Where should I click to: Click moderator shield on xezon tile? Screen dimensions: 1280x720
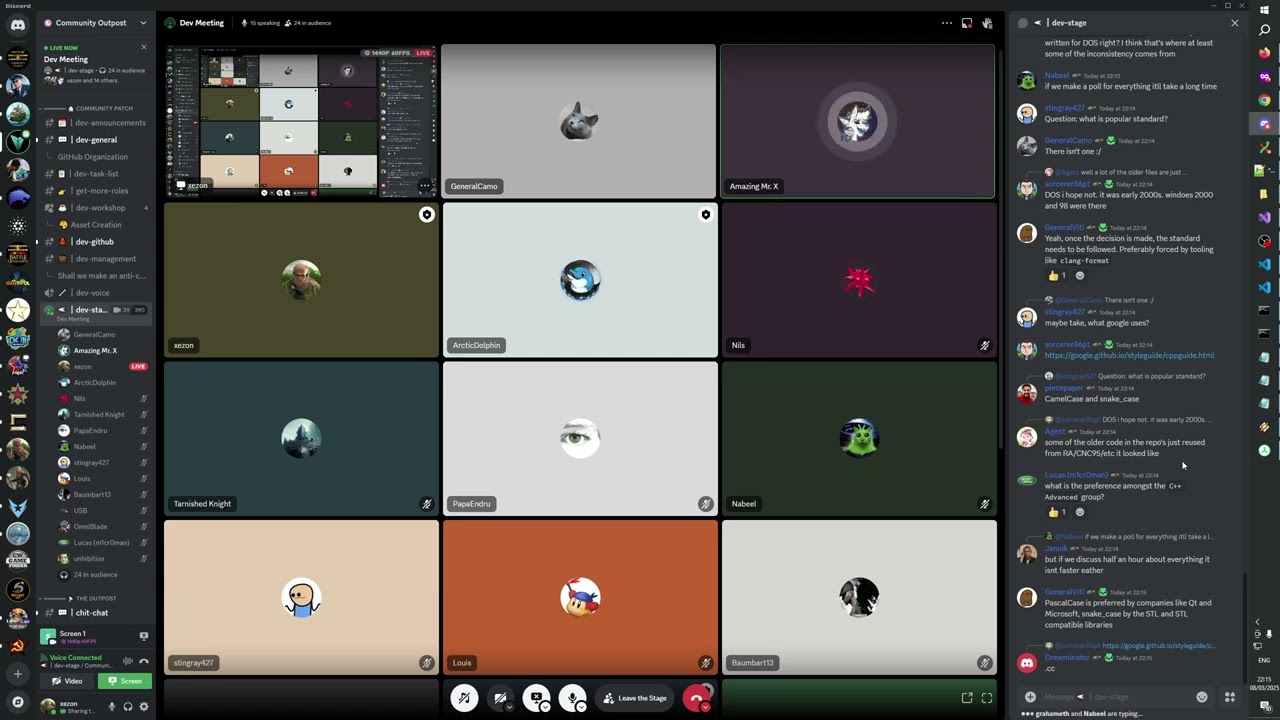coord(427,215)
